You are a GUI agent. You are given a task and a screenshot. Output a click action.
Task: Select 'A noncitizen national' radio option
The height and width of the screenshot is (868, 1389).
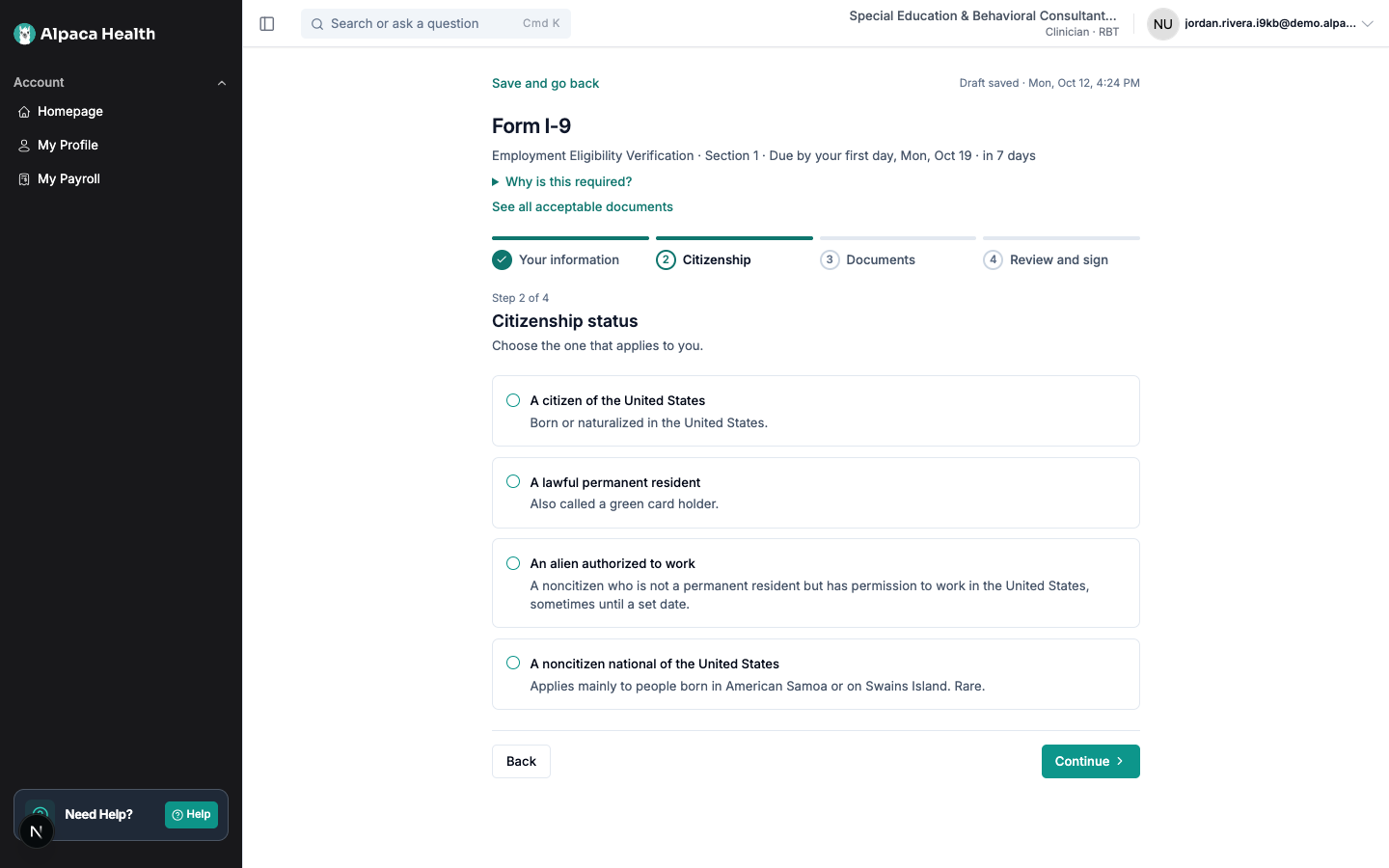[513, 663]
